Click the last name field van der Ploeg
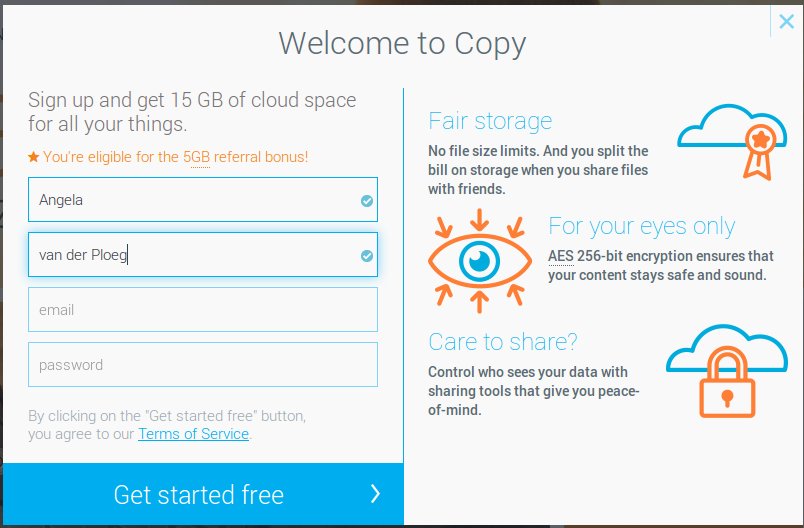This screenshot has height=528, width=804. (x=203, y=254)
